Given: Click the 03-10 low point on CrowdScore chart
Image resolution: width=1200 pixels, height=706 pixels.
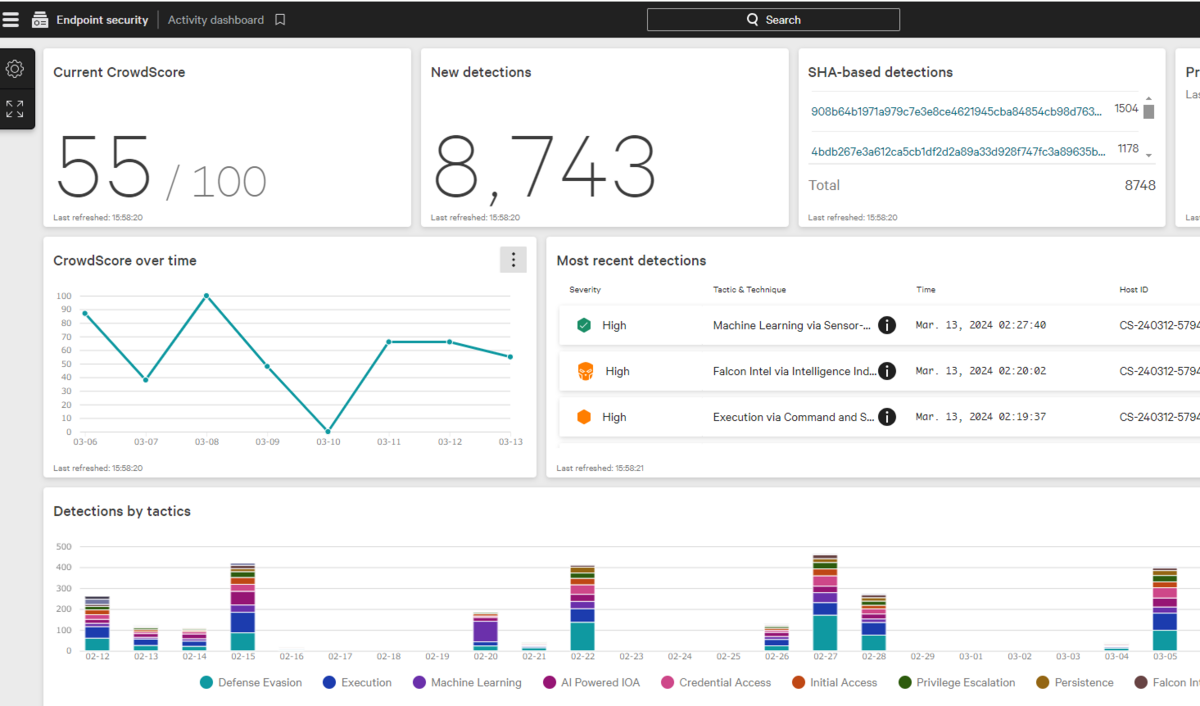Looking at the screenshot, I should click(328, 432).
